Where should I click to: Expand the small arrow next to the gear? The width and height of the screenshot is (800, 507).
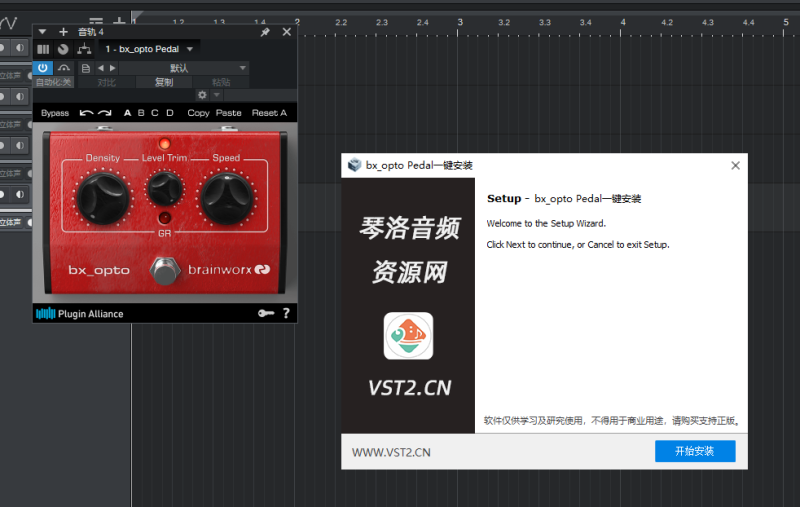[x=216, y=95]
